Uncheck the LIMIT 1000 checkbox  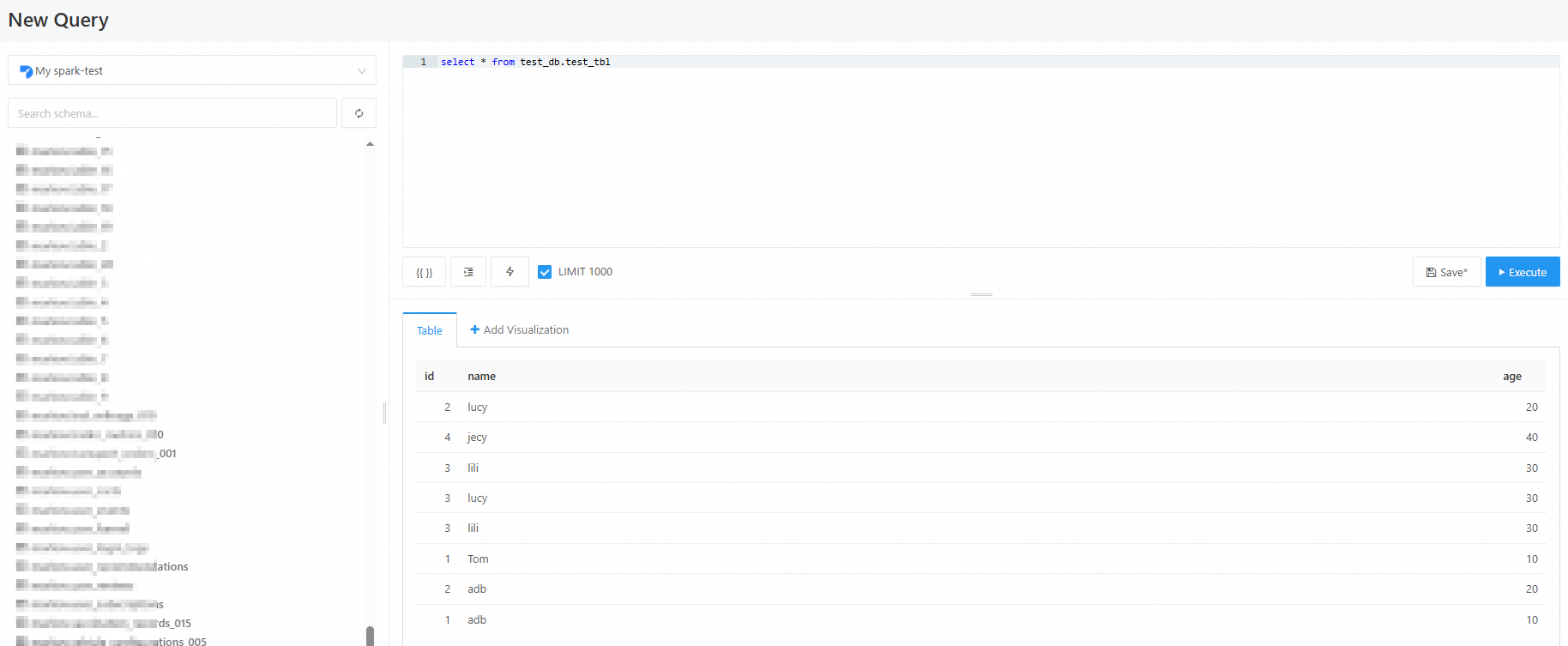tap(545, 272)
